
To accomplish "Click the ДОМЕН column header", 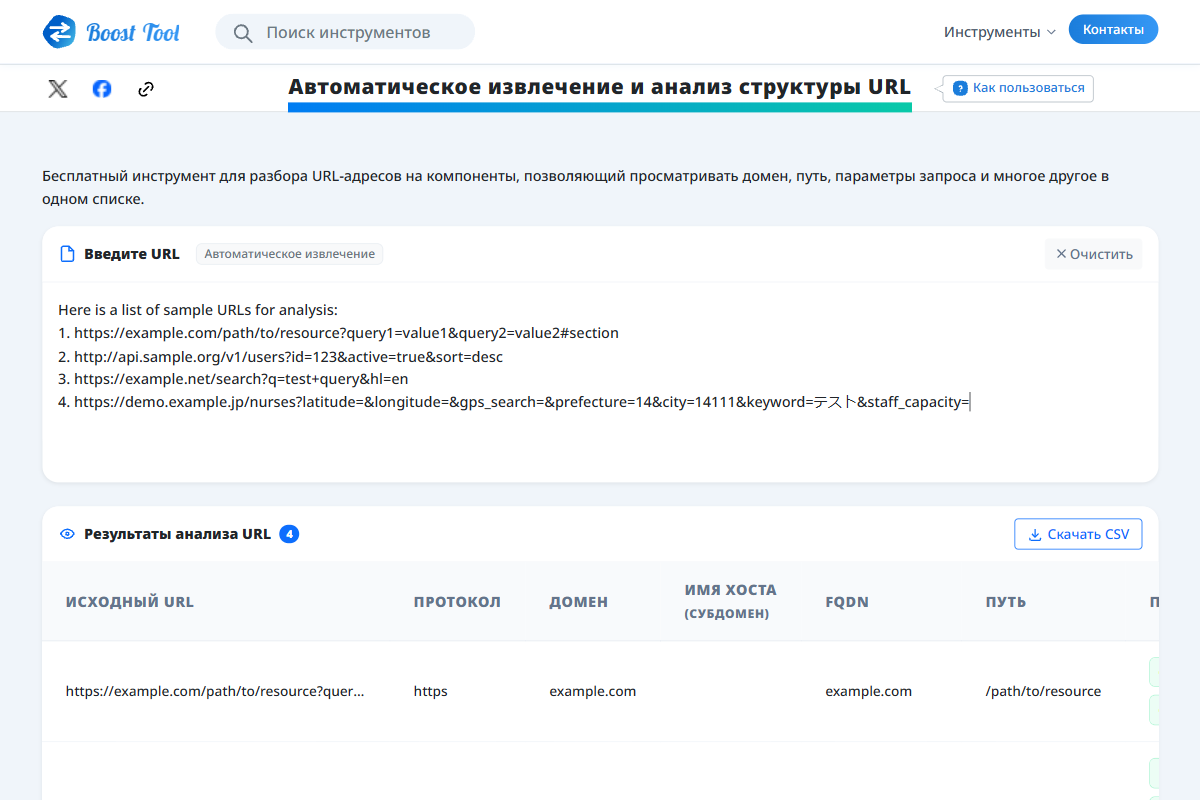I will point(578,602).
